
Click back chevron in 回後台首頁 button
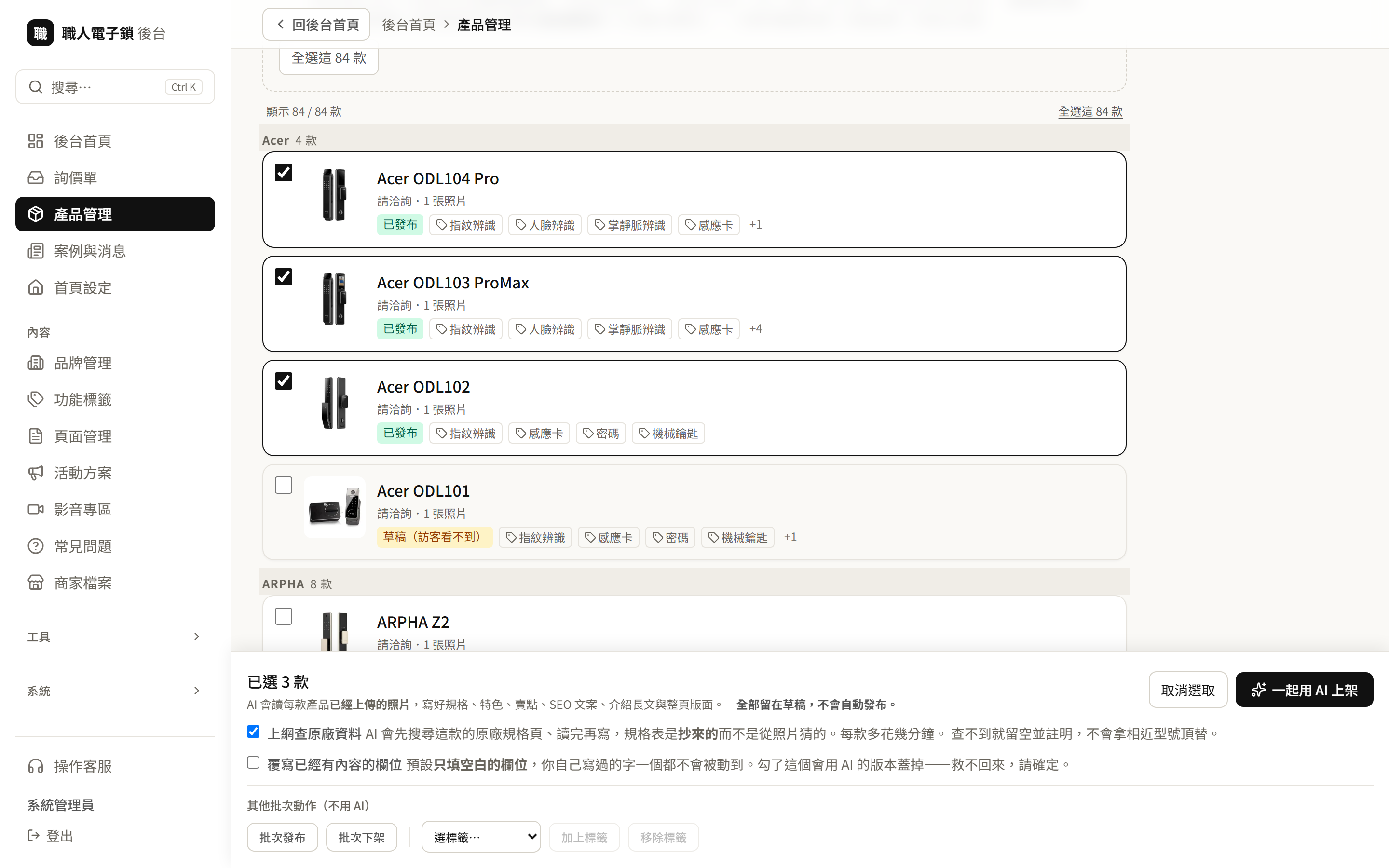point(281,24)
